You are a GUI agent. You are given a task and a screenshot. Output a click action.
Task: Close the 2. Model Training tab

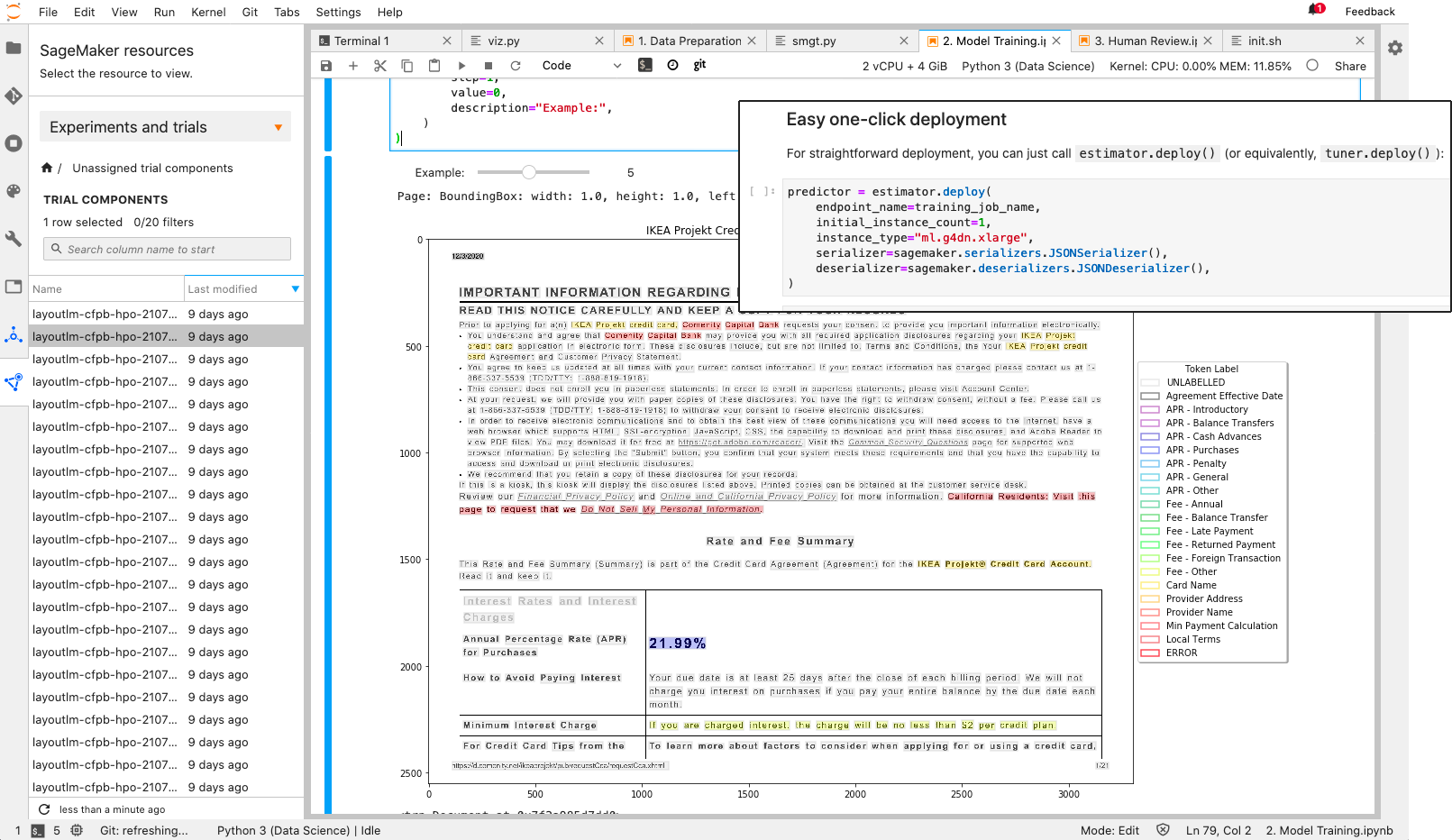[1056, 41]
